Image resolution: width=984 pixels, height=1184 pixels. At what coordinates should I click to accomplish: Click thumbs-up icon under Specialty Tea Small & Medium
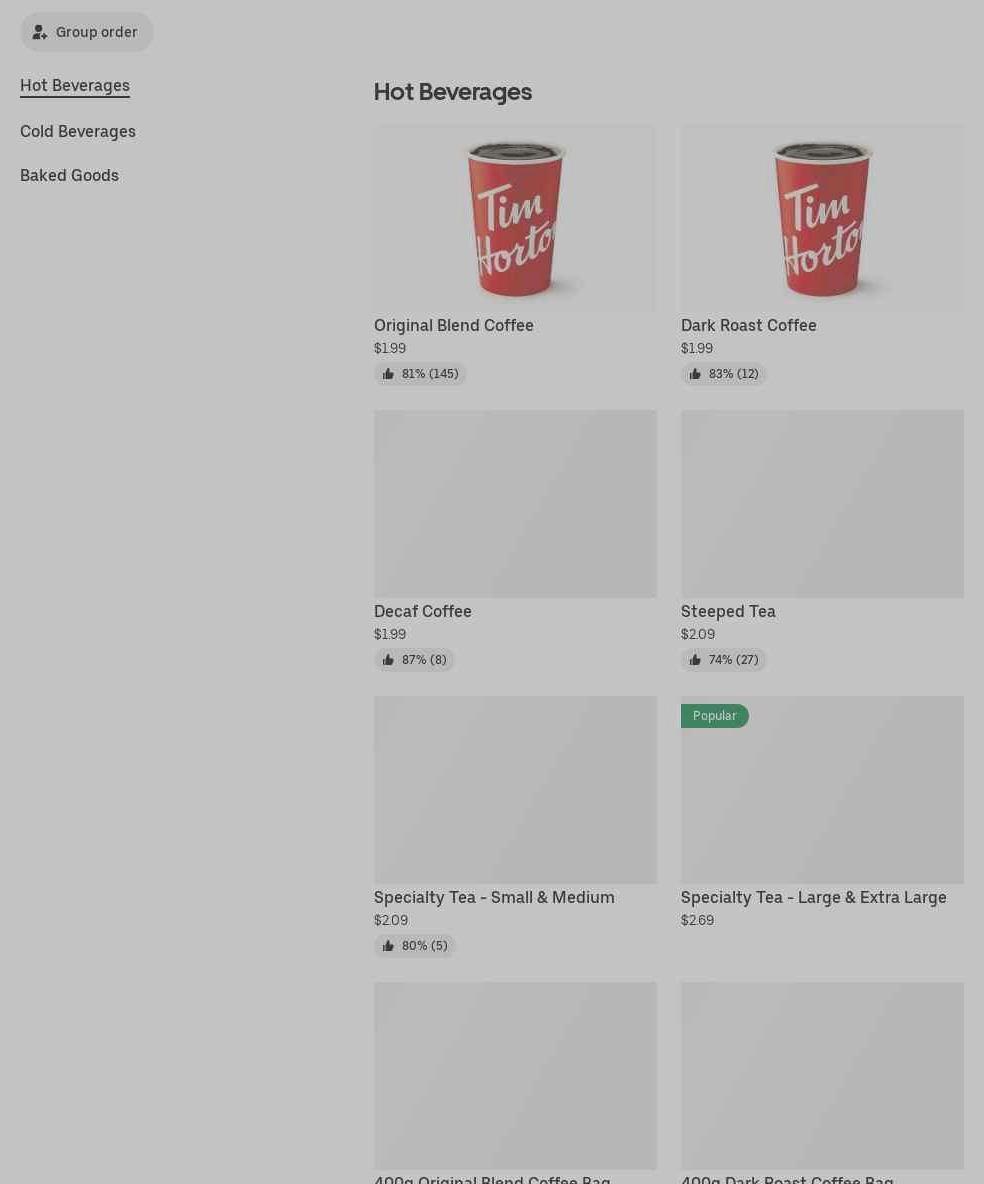click(388, 946)
